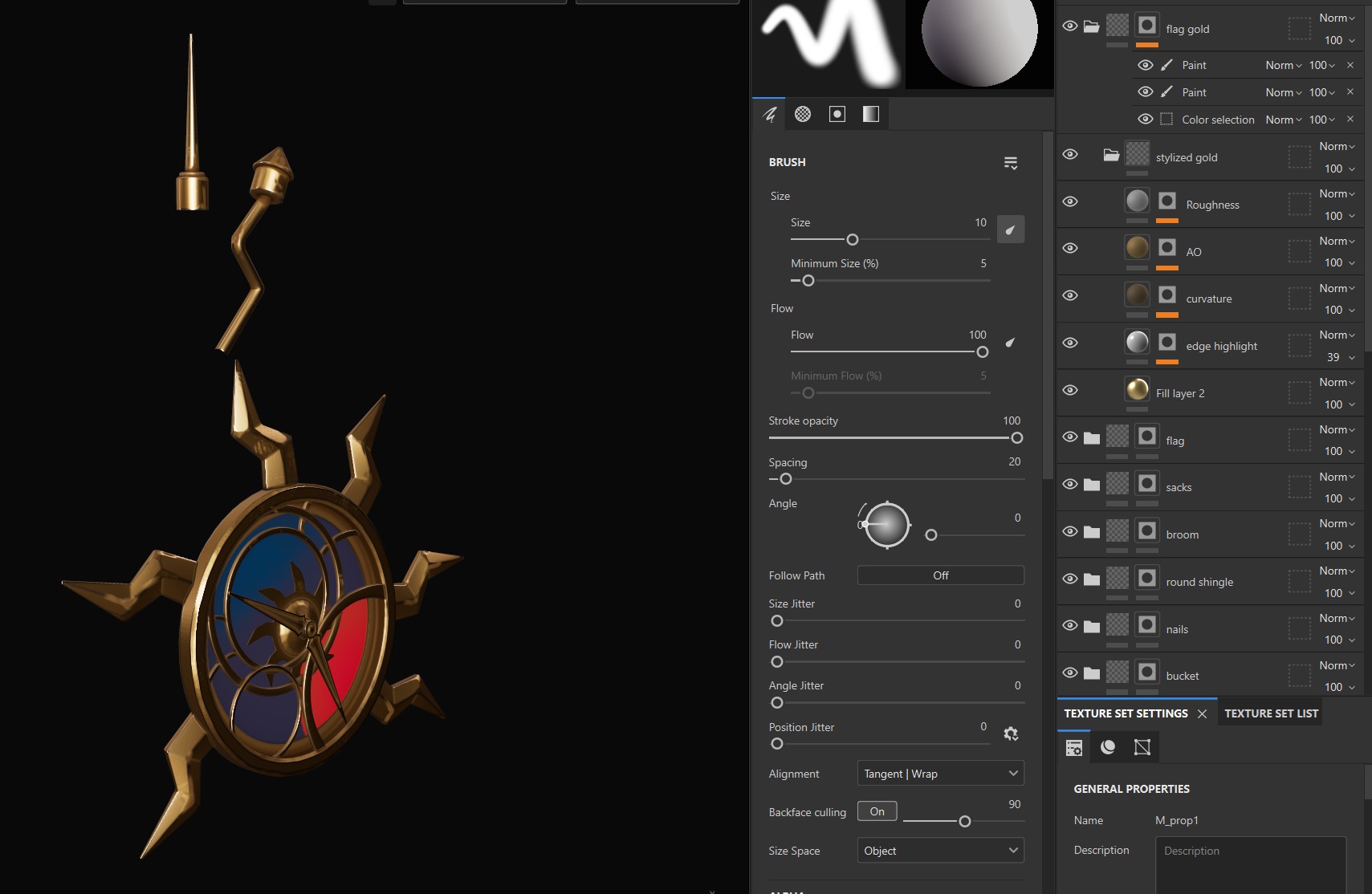Toggle pen pressure icon for Flow

point(1011,343)
